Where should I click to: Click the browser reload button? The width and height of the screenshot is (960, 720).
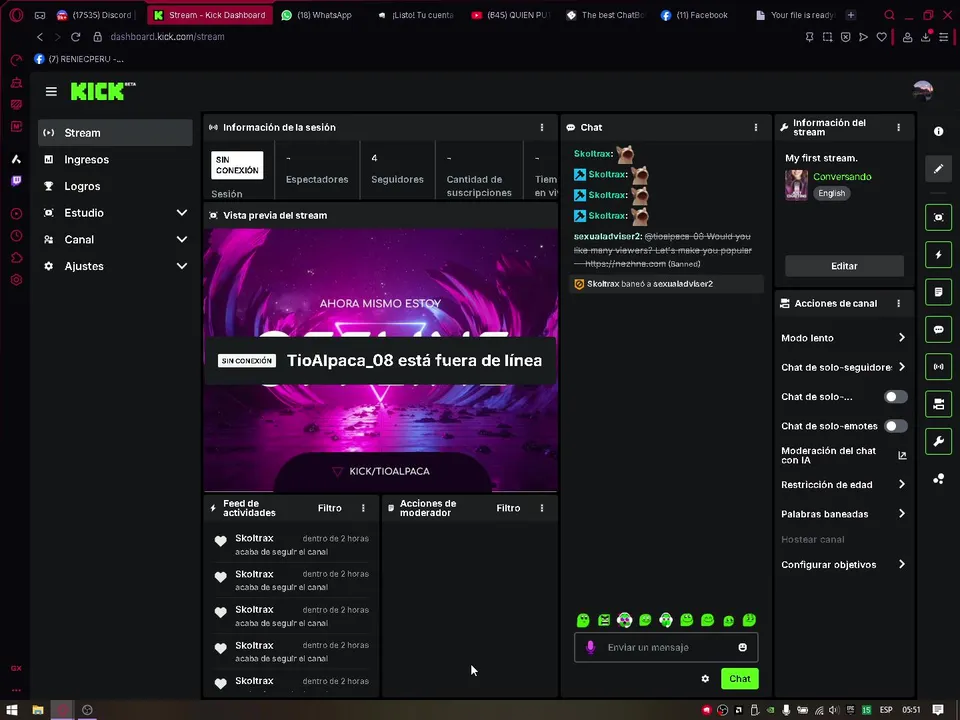pos(75,37)
